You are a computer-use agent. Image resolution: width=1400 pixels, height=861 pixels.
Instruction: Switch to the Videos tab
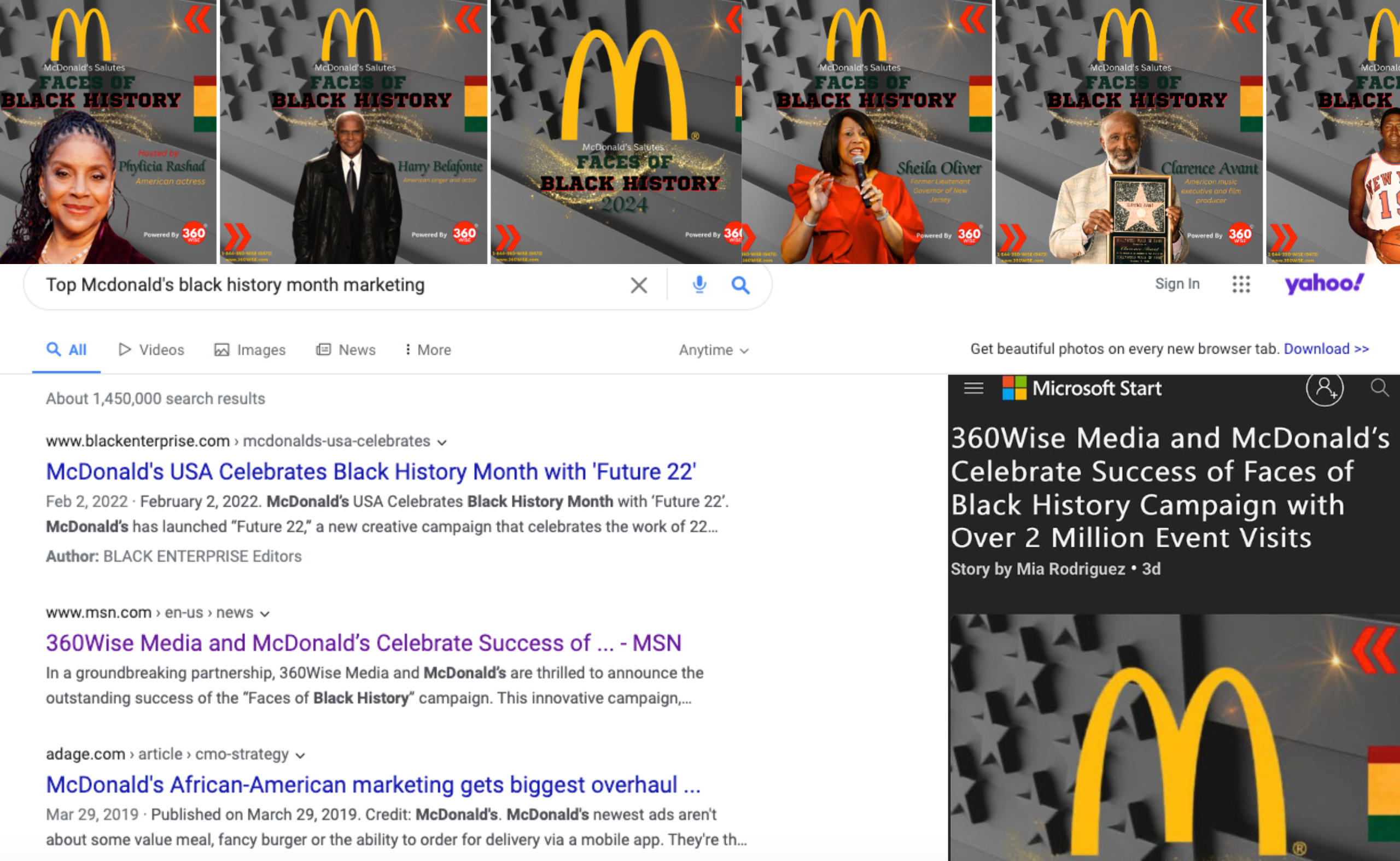[x=151, y=350]
